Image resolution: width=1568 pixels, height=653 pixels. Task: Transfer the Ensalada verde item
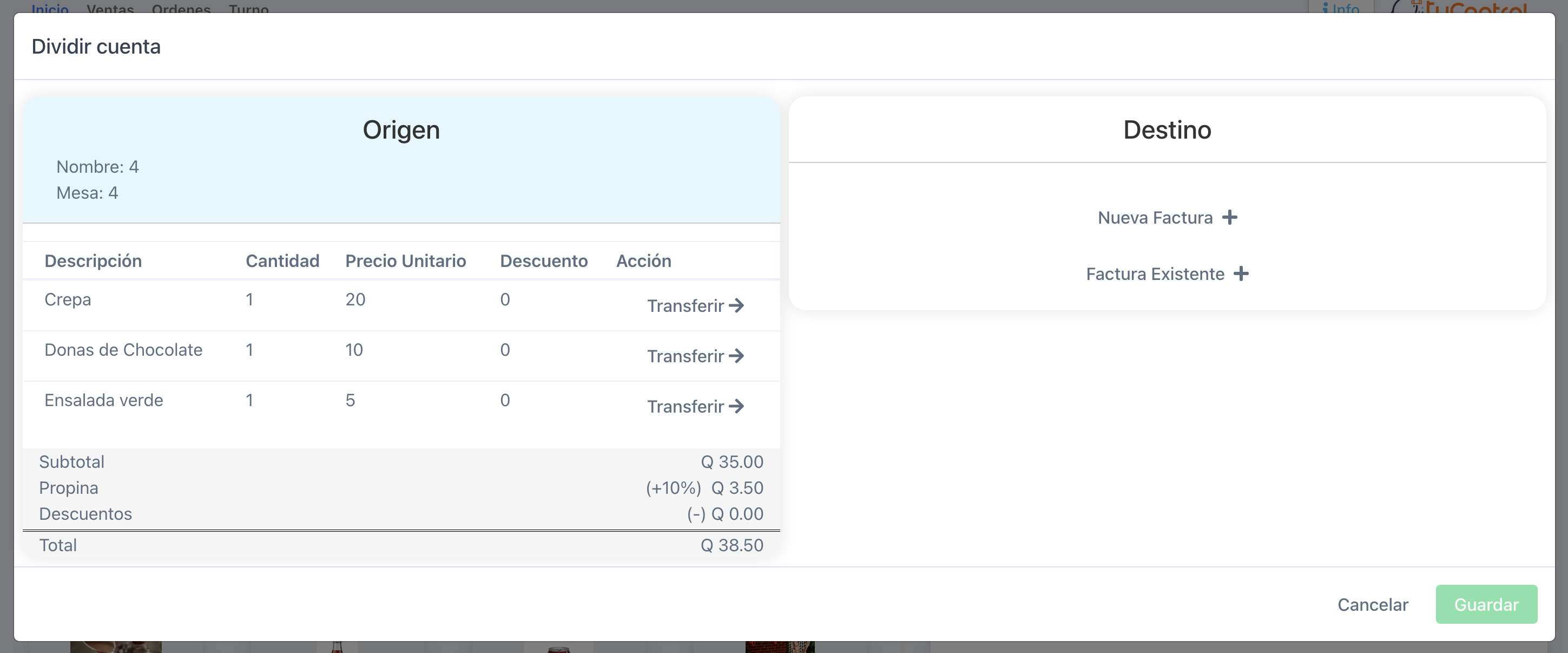pos(695,406)
